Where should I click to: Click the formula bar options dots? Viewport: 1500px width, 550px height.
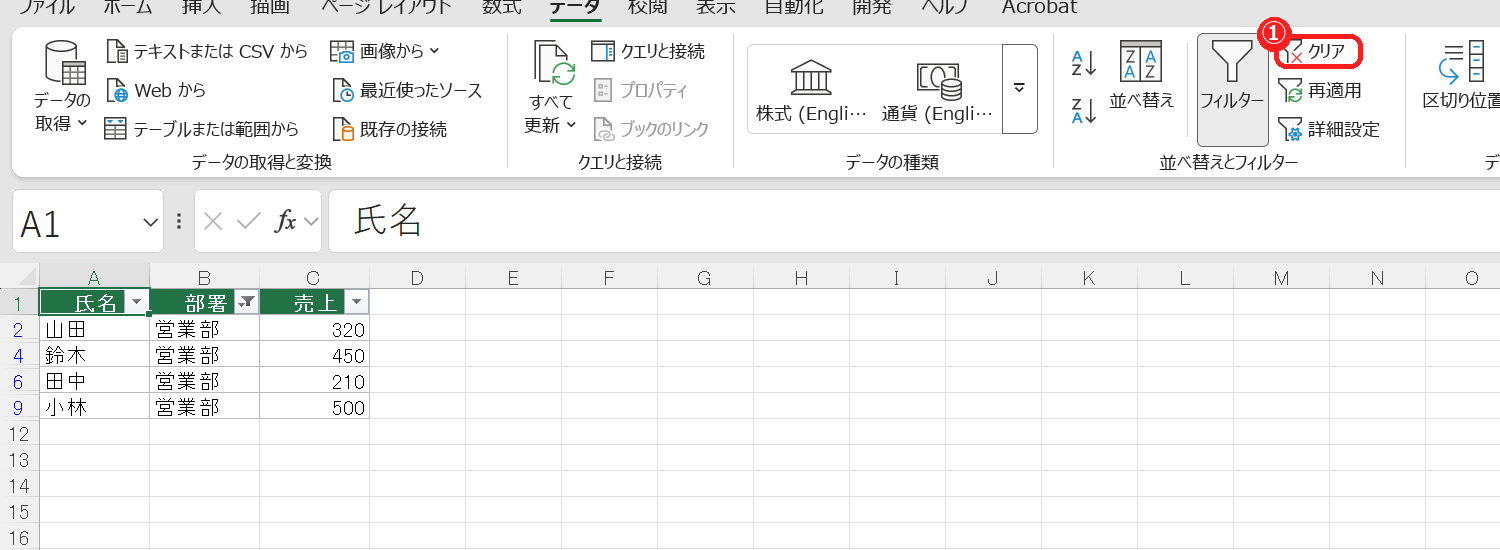[x=179, y=222]
